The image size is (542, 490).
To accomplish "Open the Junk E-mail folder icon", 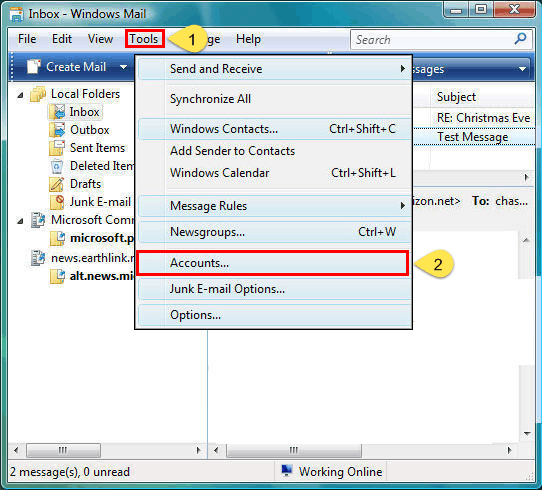I will point(57,202).
